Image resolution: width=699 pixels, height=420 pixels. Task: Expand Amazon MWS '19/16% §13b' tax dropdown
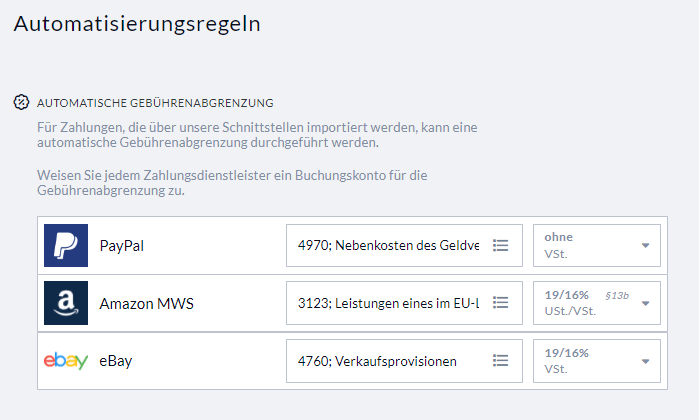[x=645, y=303]
